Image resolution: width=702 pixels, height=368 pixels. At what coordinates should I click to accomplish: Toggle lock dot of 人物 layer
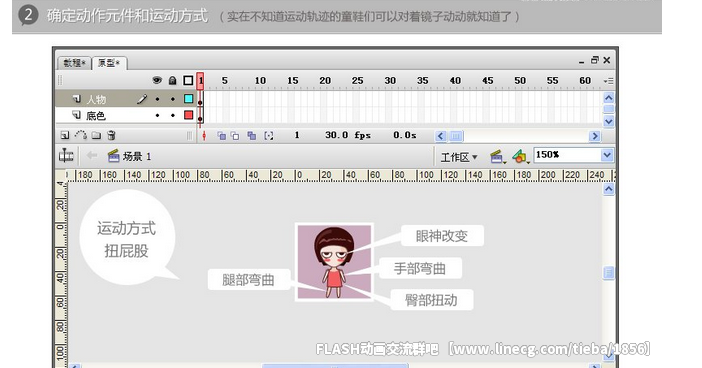[173, 99]
